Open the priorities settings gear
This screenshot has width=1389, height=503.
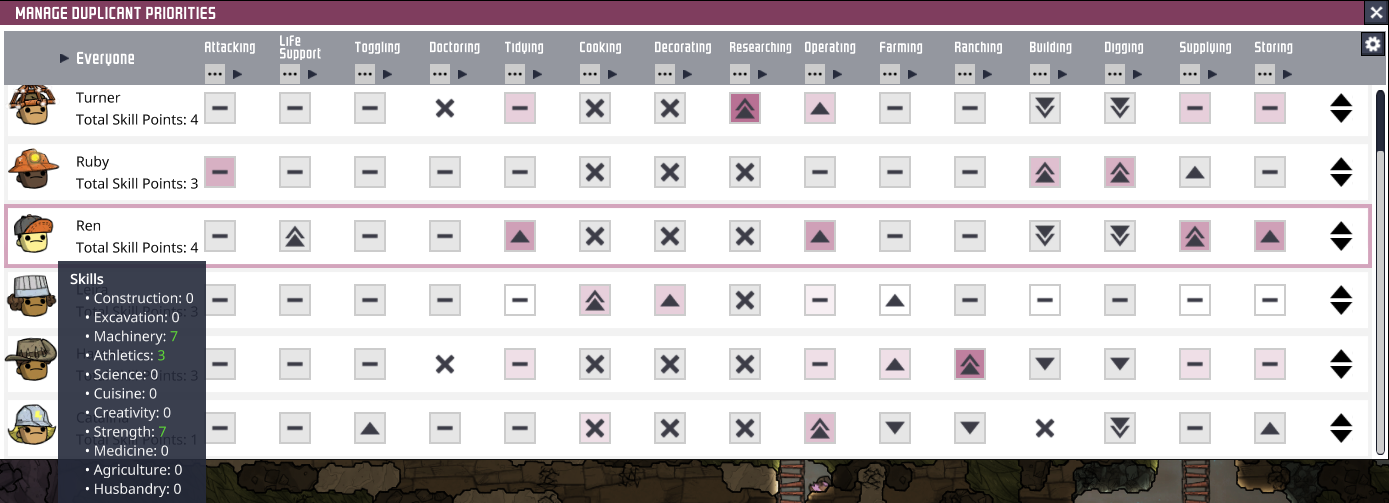coord(1372,44)
